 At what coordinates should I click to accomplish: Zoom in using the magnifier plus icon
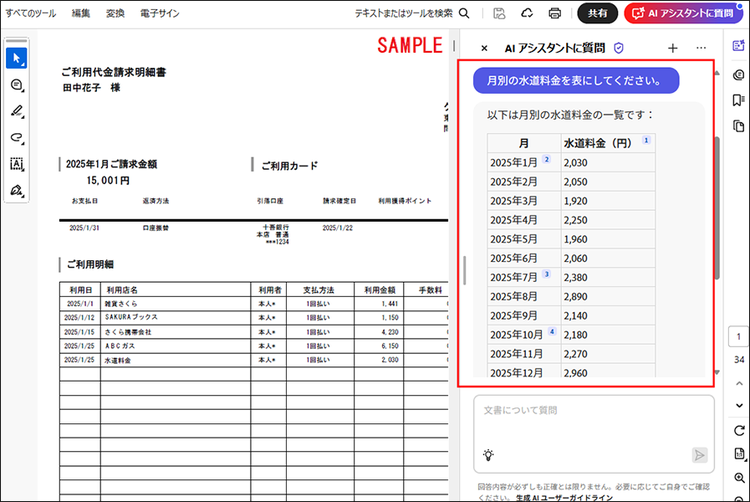pyautogui.click(x=738, y=479)
